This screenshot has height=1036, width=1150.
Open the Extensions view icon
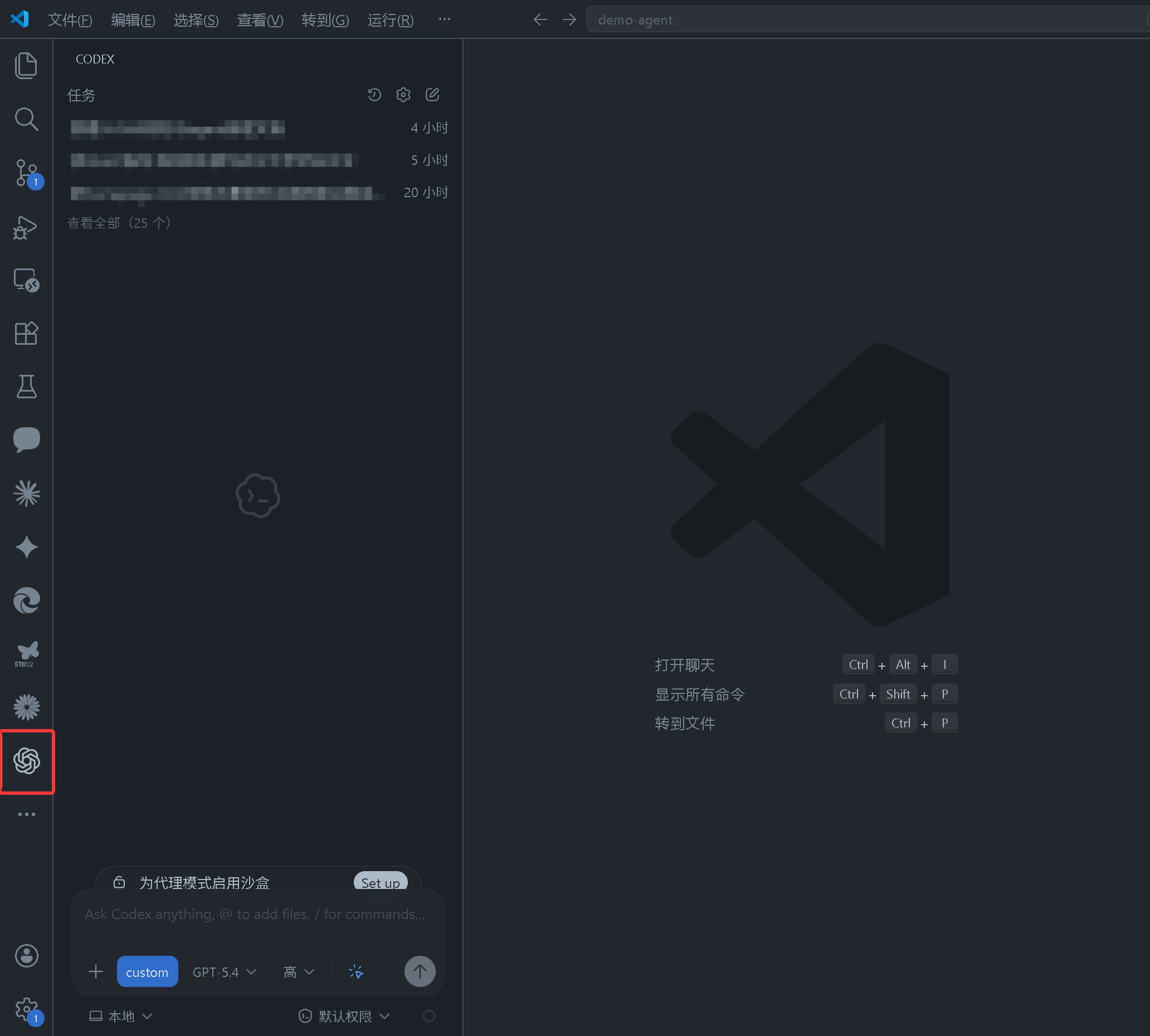26,333
